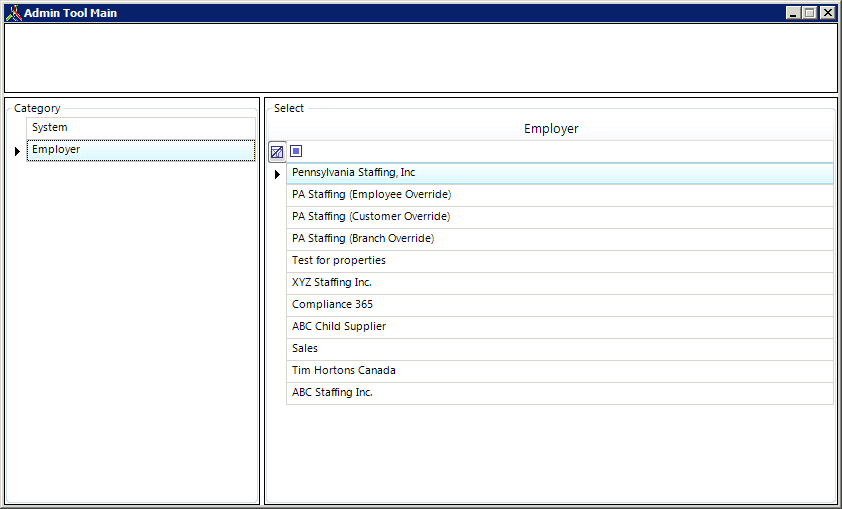Close the Admin Tool Main window

[828, 13]
